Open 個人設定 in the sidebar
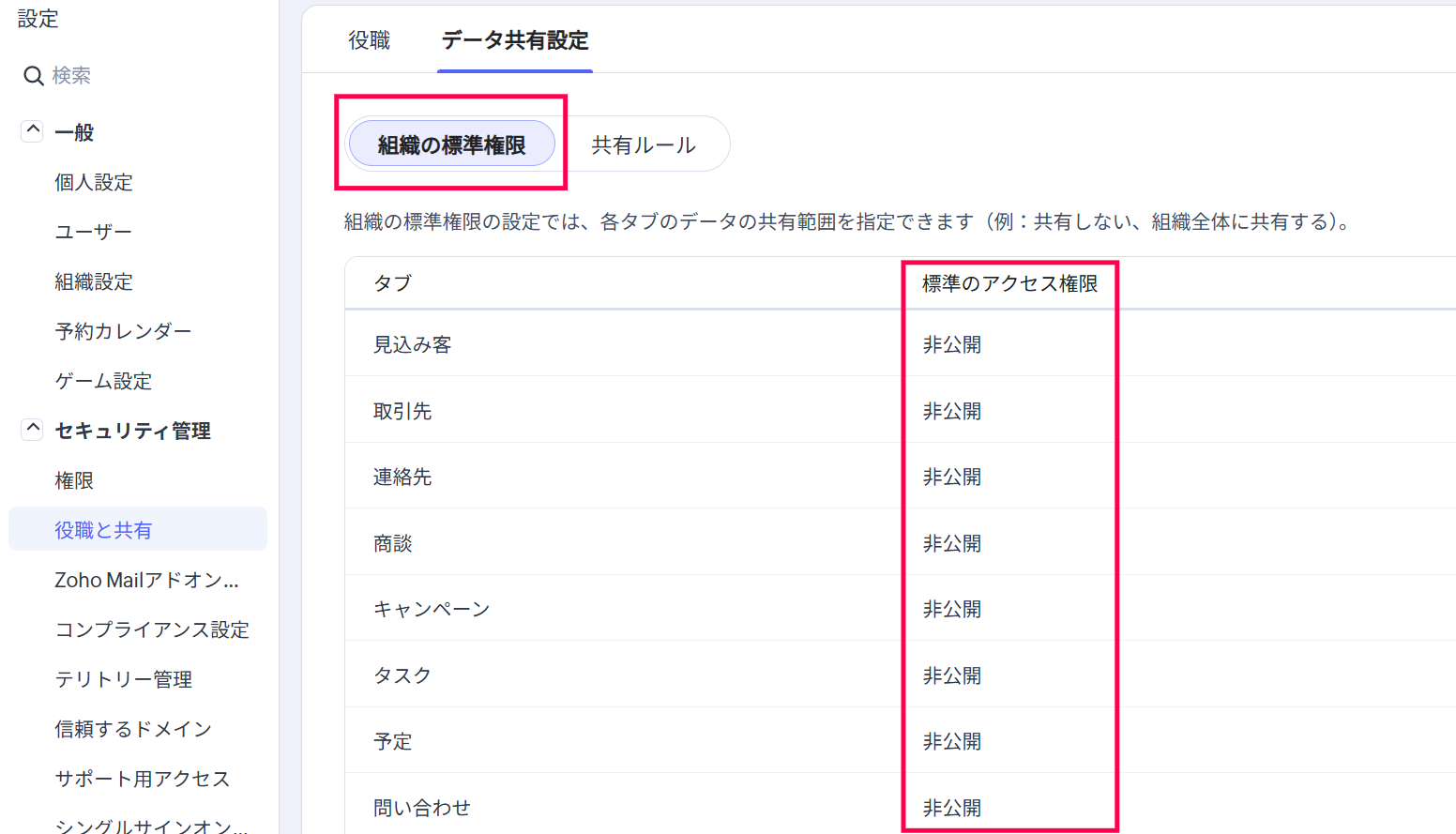Viewport: 1456px width, 834px height. click(94, 182)
